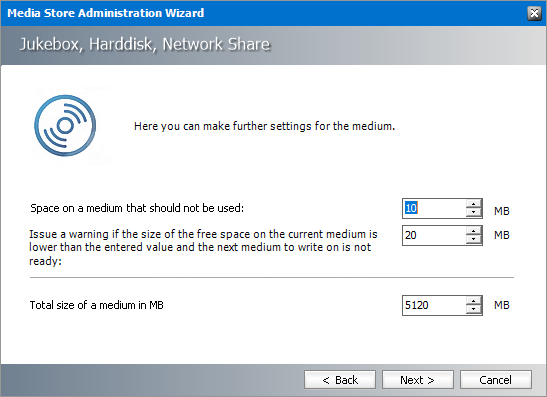The height and width of the screenshot is (397, 547).
Task: Click the 'Total size of a medium in MB' label
Action: 97,305
